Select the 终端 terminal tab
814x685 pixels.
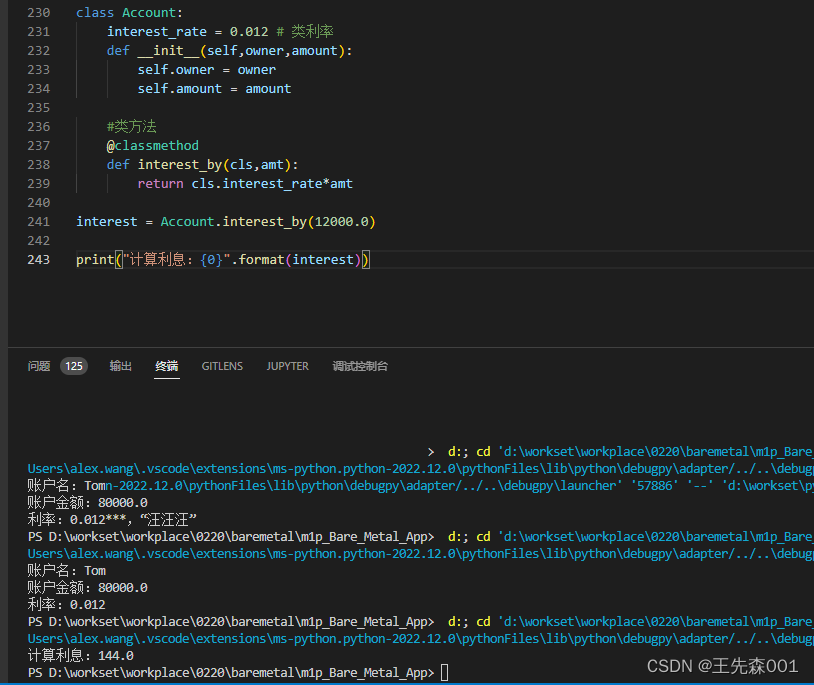(x=167, y=366)
